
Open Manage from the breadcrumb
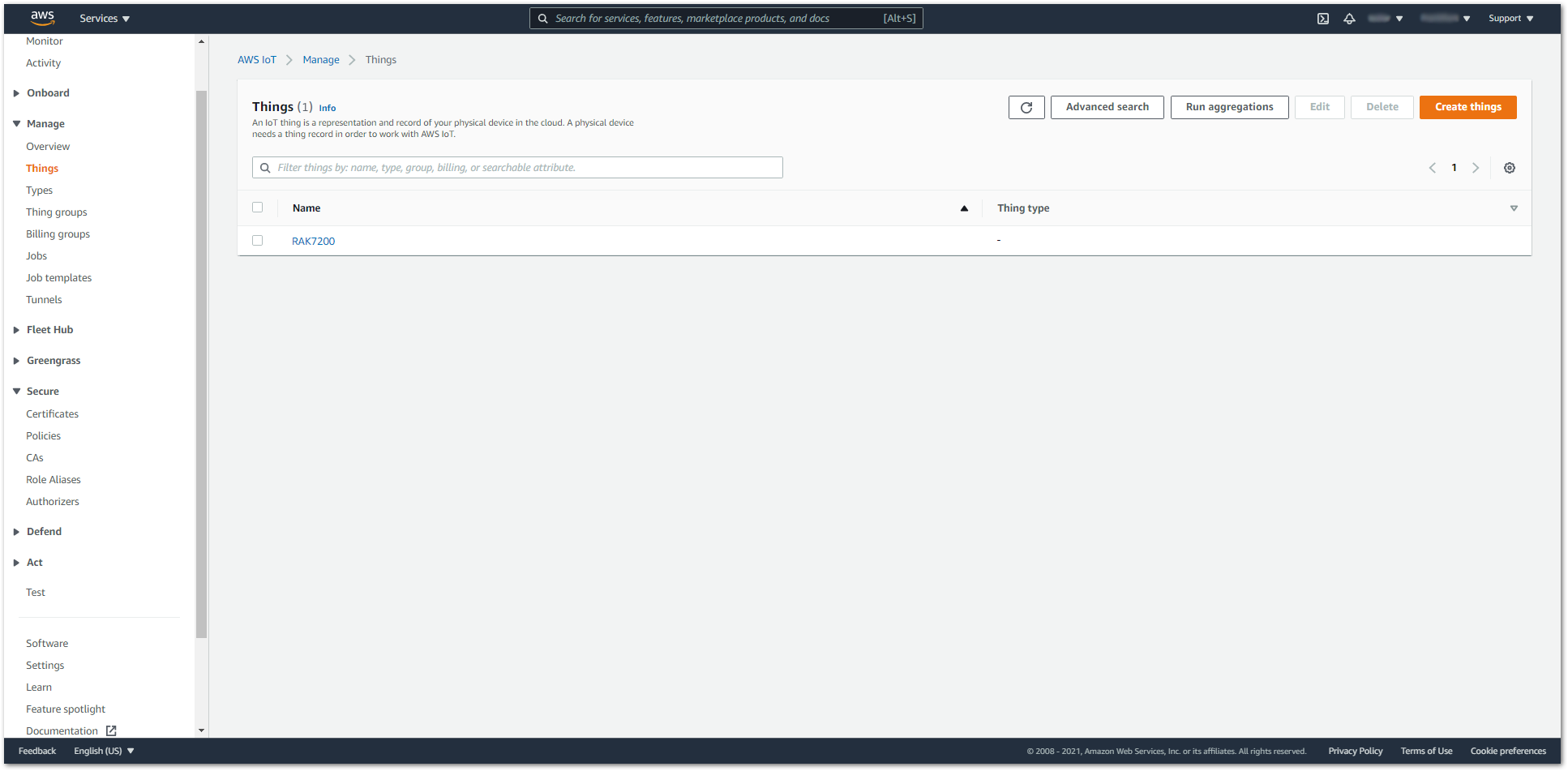coord(321,59)
